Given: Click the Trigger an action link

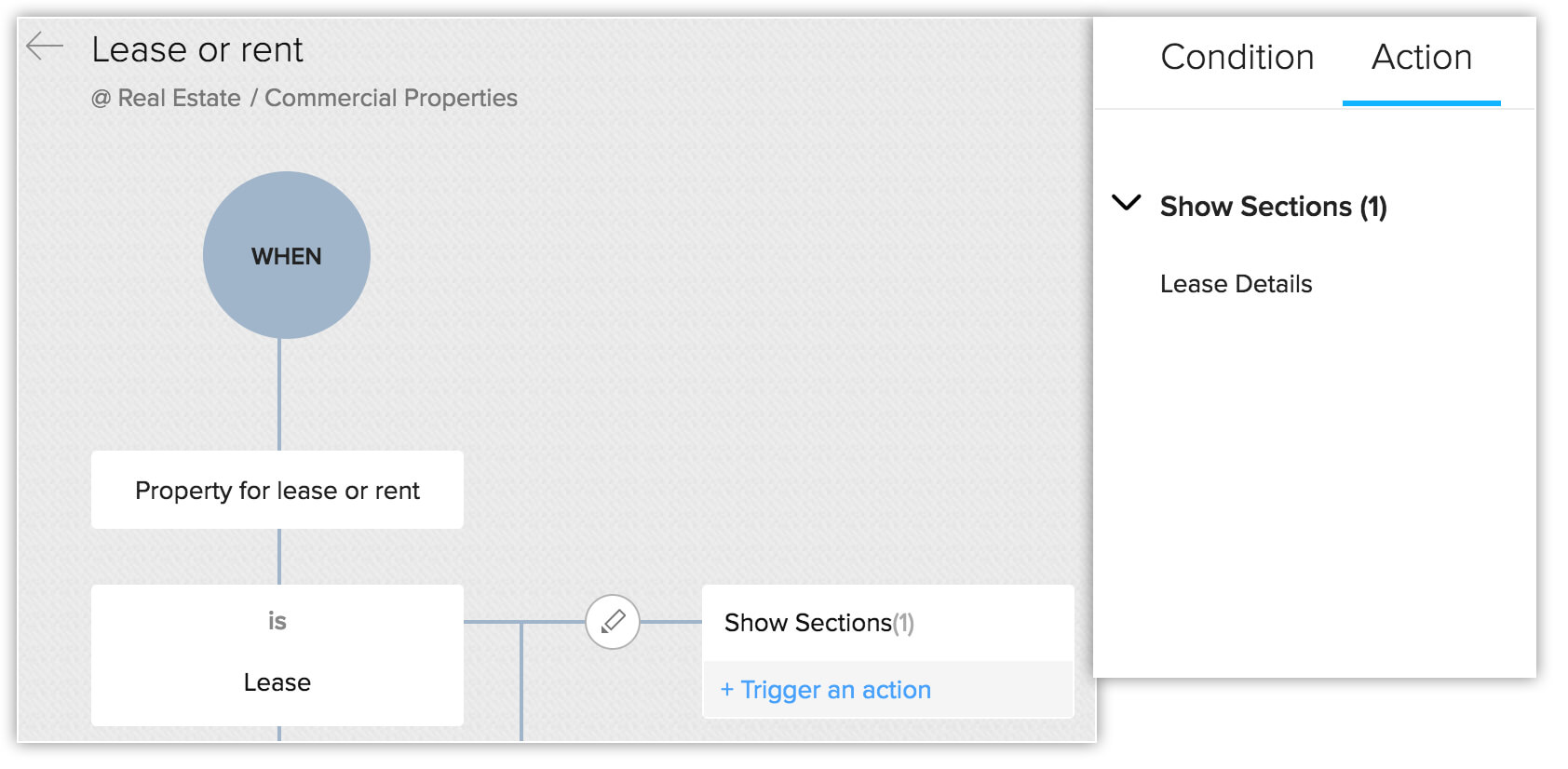Looking at the screenshot, I should 835,690.
